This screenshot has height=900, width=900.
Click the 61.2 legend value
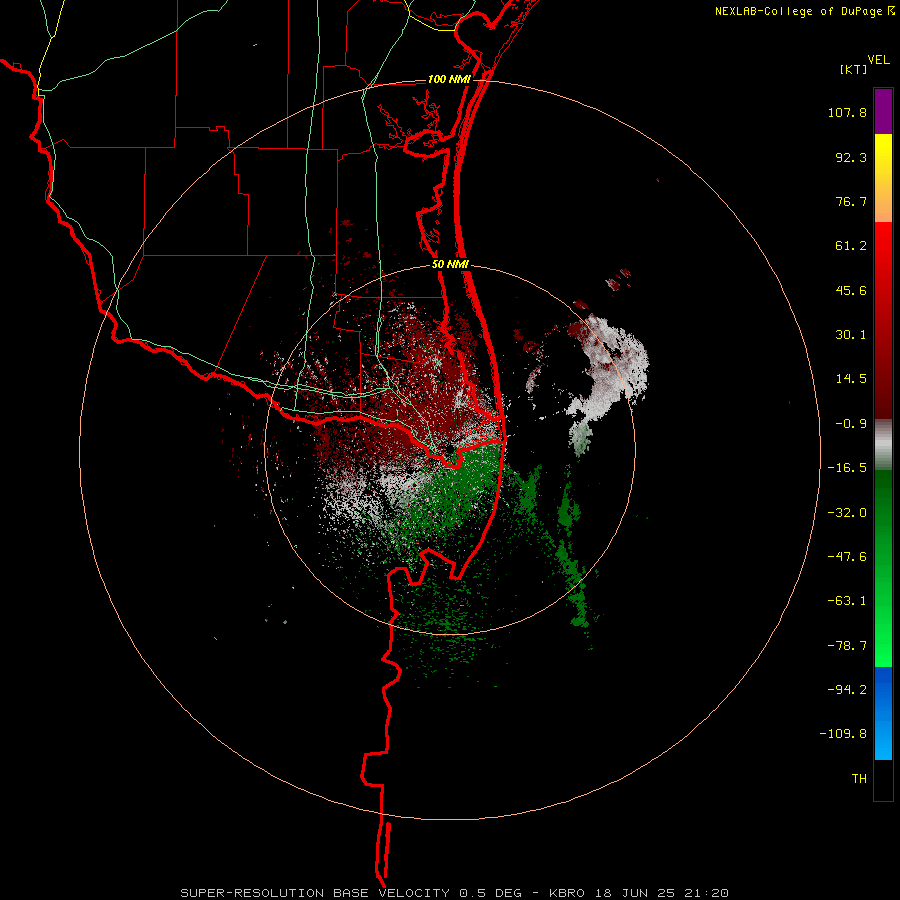pos(851,246)
